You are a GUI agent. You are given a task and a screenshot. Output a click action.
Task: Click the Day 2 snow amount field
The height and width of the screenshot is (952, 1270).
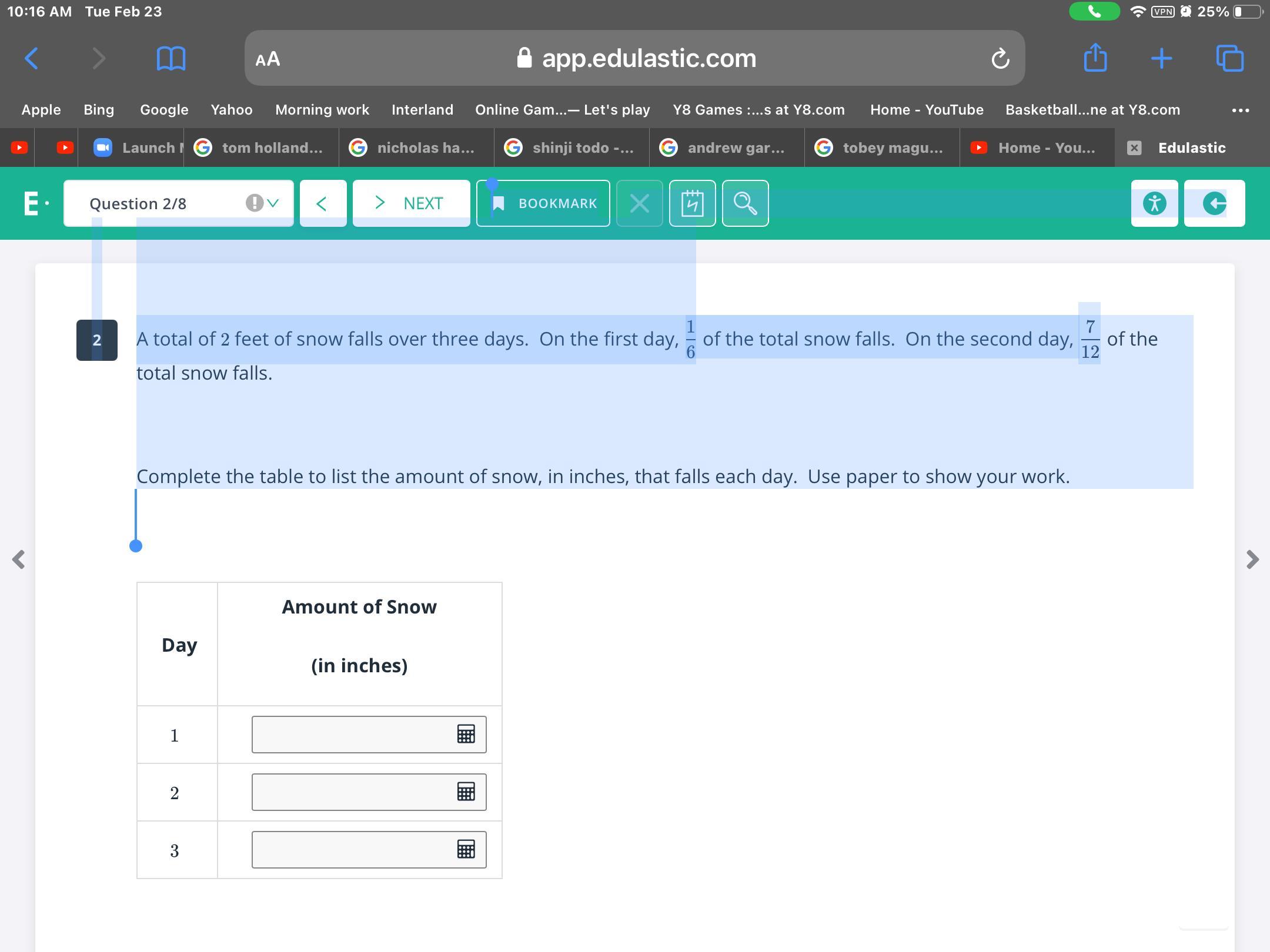pos(352,792)
